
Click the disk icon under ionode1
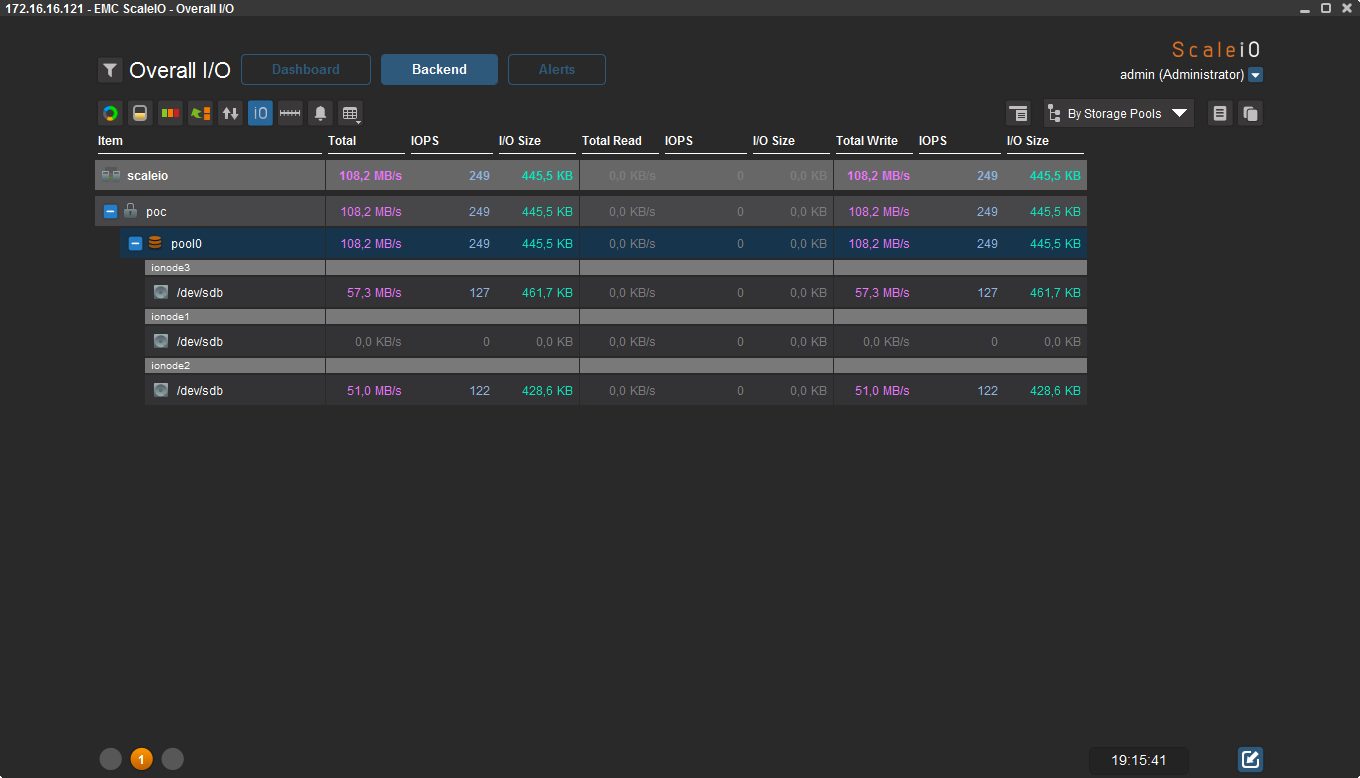(x=161, y=341)
